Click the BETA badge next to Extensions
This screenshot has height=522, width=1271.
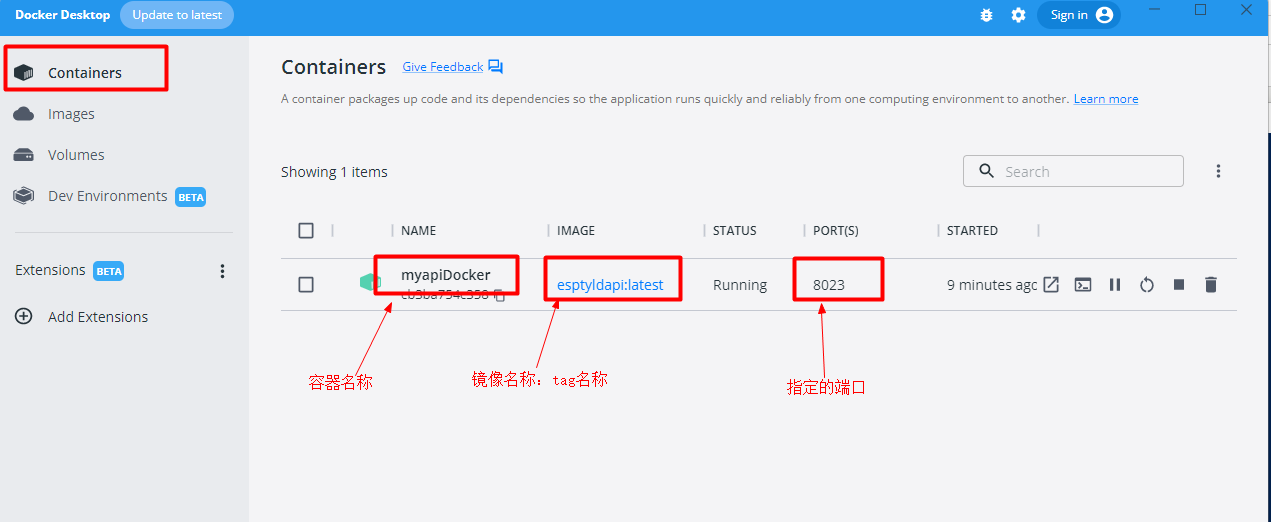[x=108, y=271]
